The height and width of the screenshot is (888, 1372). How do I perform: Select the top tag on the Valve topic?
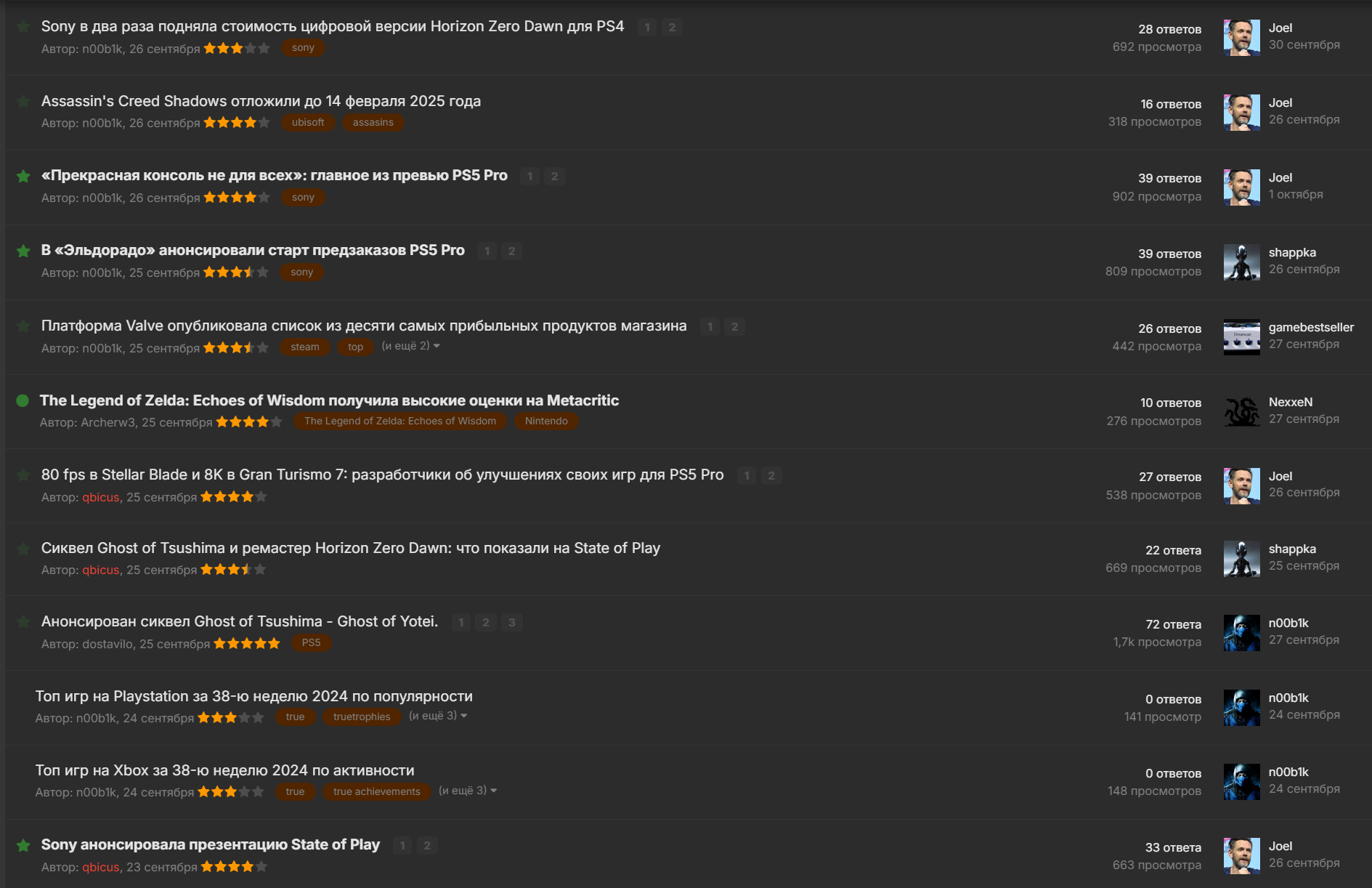[355, 347]
